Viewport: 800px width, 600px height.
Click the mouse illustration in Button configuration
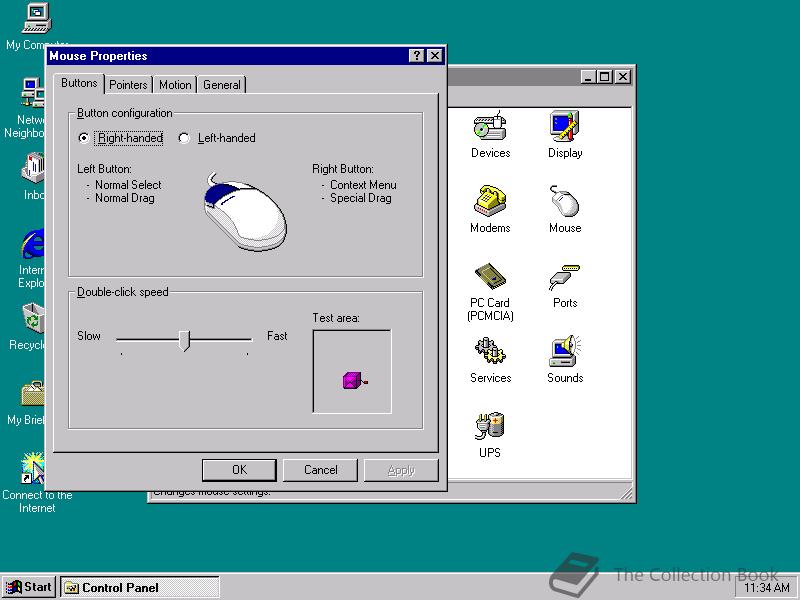245,212
